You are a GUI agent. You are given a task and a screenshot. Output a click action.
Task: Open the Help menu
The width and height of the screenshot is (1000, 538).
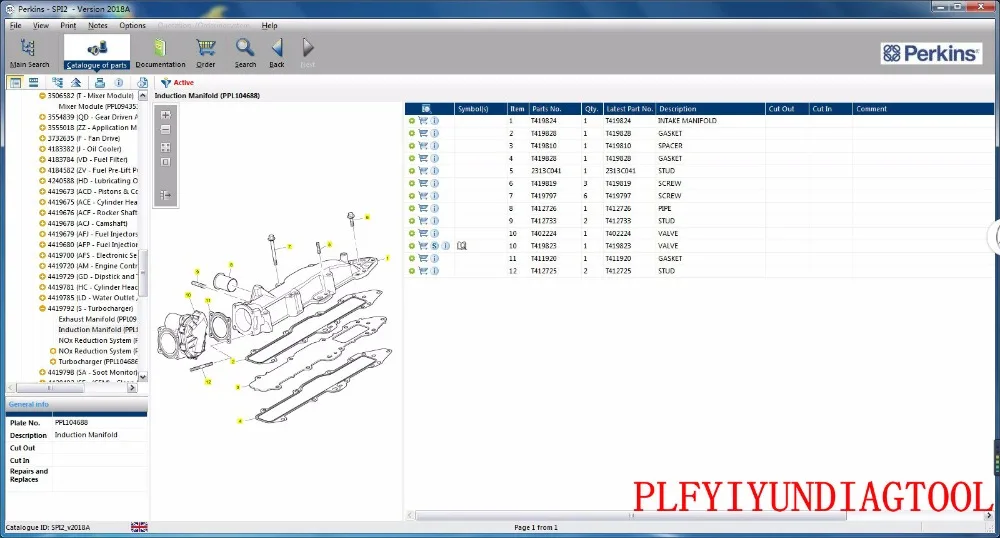tap(269, 25)
